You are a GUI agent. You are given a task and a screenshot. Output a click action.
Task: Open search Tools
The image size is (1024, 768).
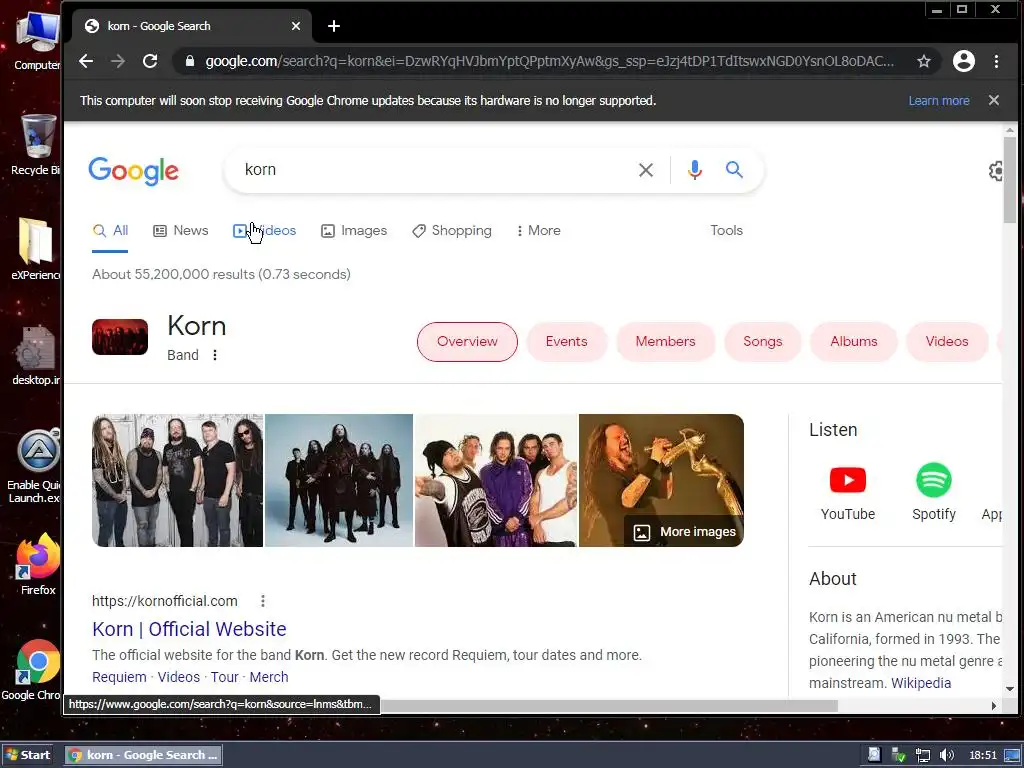(726, 231)
